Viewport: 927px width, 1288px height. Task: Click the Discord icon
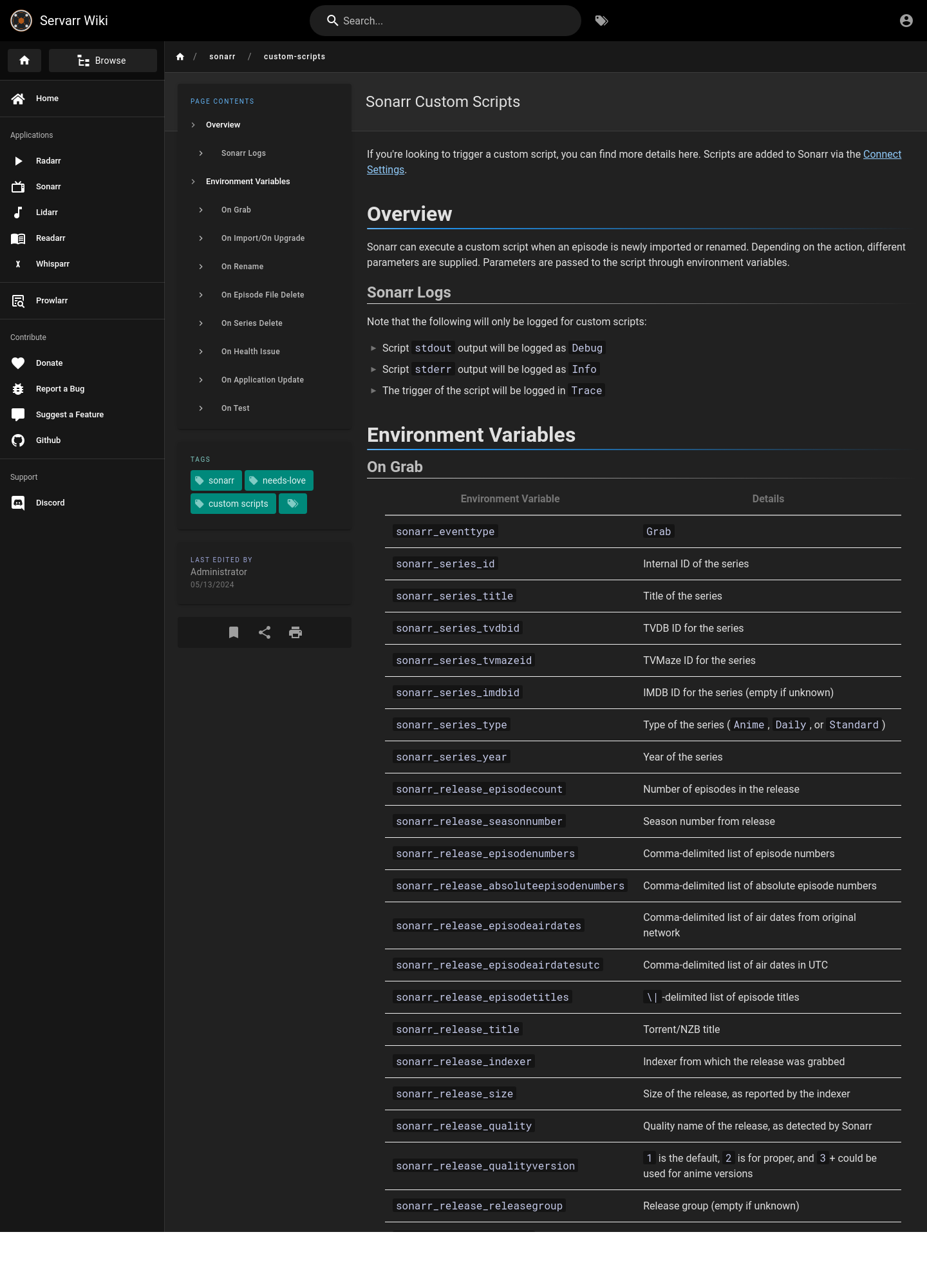[18, 503]
